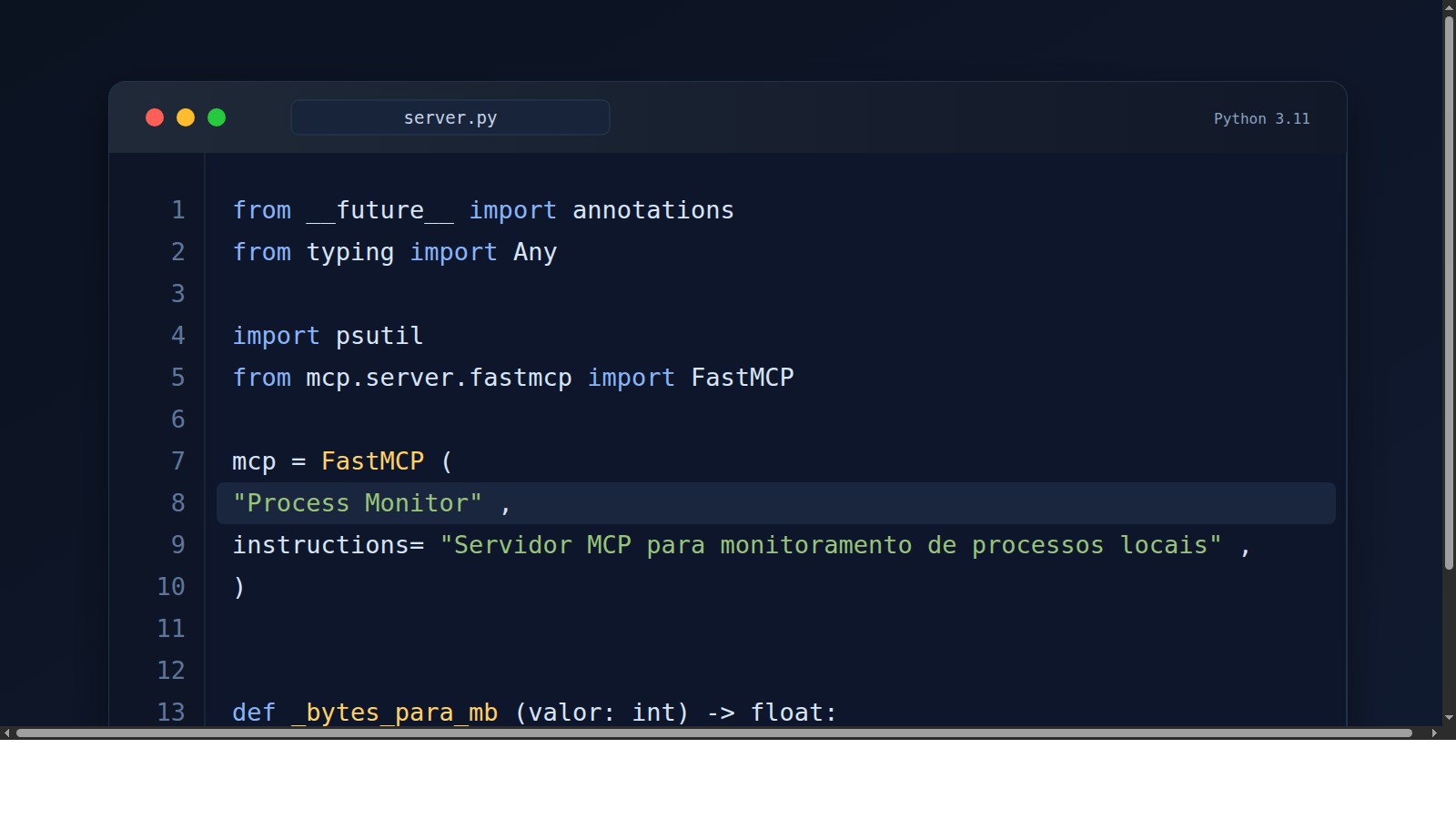Click yellow 'FastMCP' constructor call on line 7

pos(373,461)
